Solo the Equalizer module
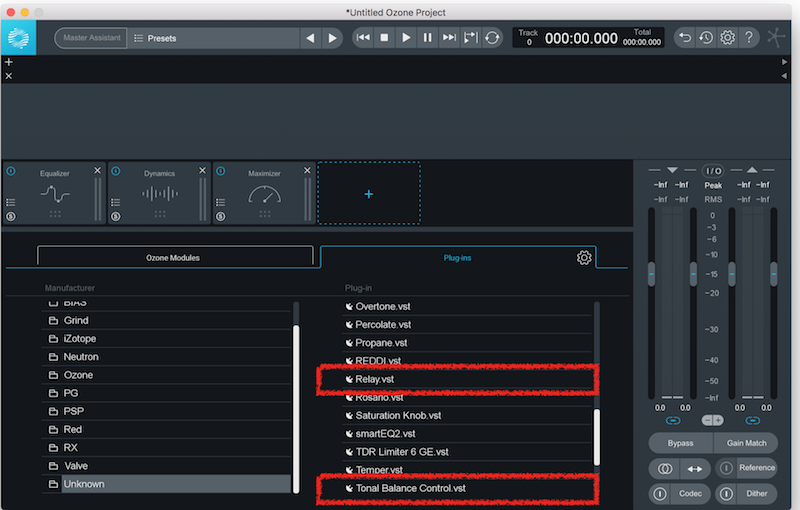Viewport: 800px width, 510px height. [x=11, y=217]
